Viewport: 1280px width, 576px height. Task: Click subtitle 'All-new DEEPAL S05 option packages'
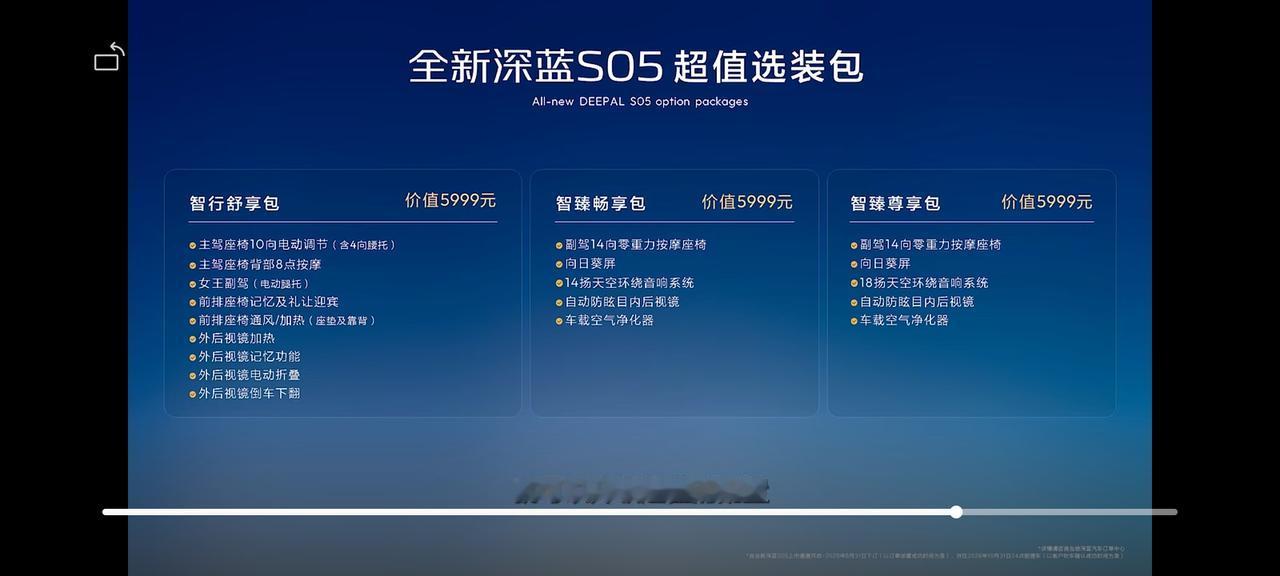click(640, 101)
